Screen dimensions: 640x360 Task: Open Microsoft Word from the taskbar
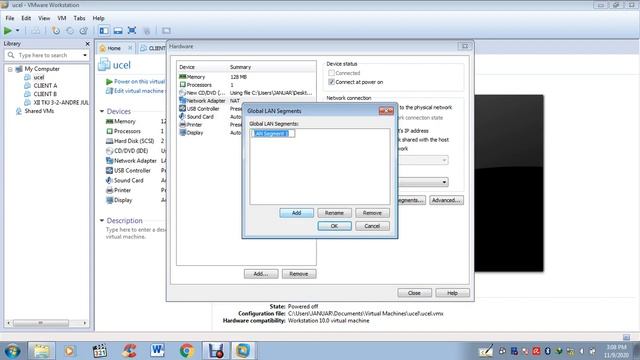pyautogui.click(x=158, y=351)
